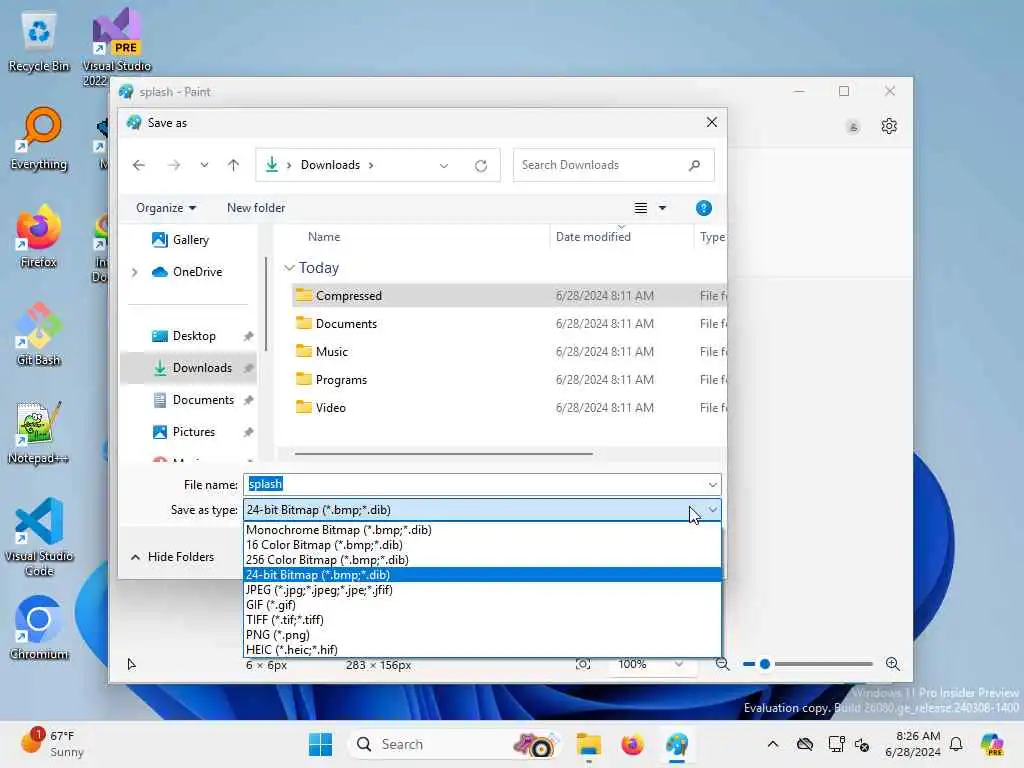Choose TIFF format
The width and height of the screenshot is (1024, 768).
coord(483,620)
